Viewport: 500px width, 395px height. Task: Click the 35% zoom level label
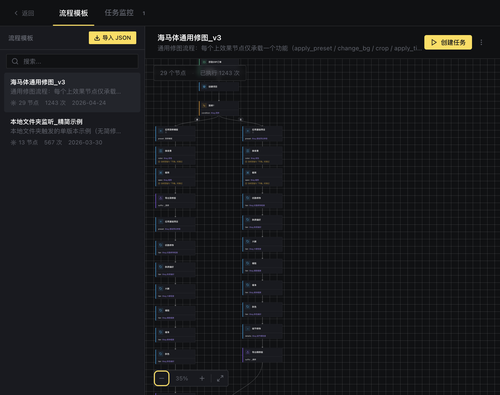[x=182, y=379]
